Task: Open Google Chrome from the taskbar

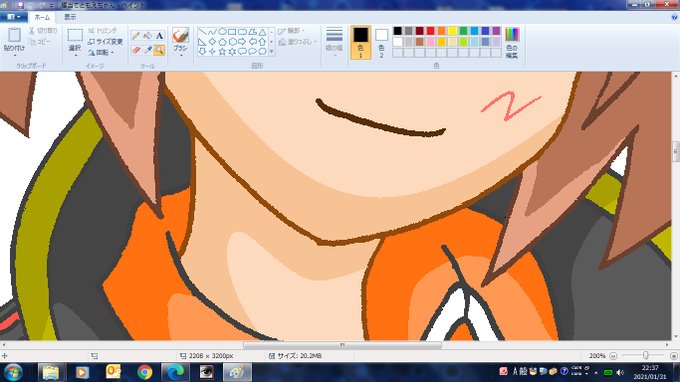Action: 144,372
